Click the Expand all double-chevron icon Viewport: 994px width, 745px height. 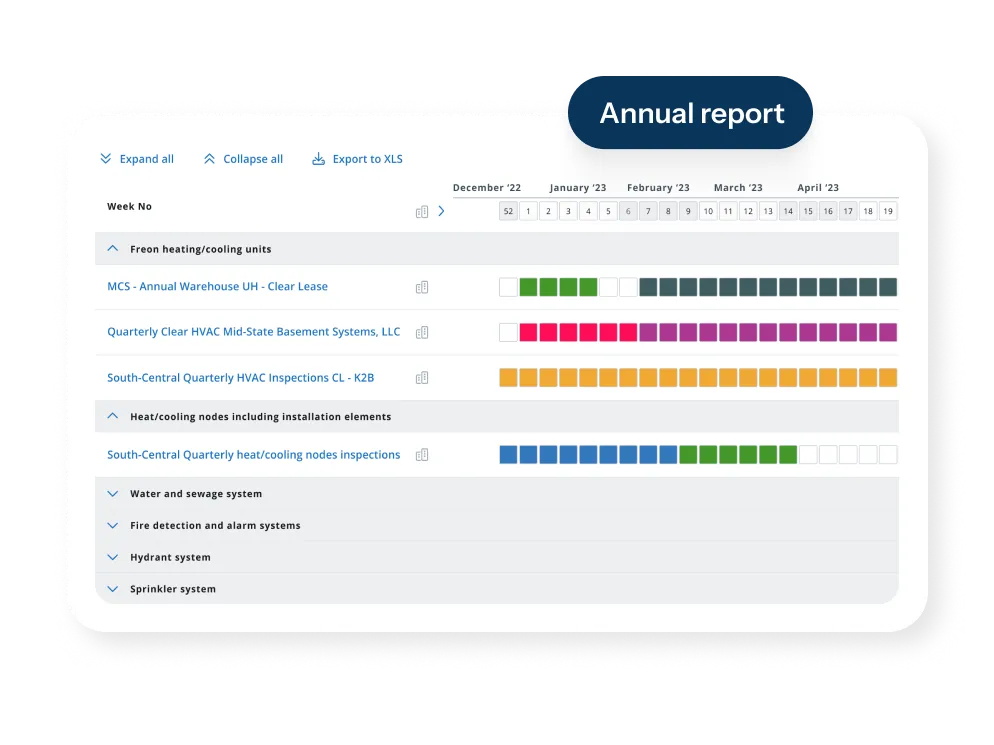coord(106,159)
